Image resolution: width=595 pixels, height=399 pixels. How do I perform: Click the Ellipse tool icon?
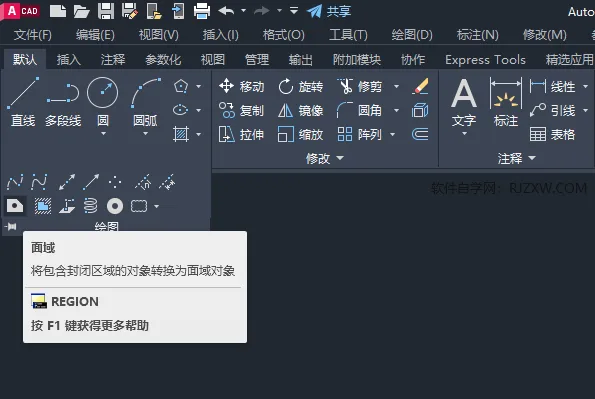coord(181,110)
